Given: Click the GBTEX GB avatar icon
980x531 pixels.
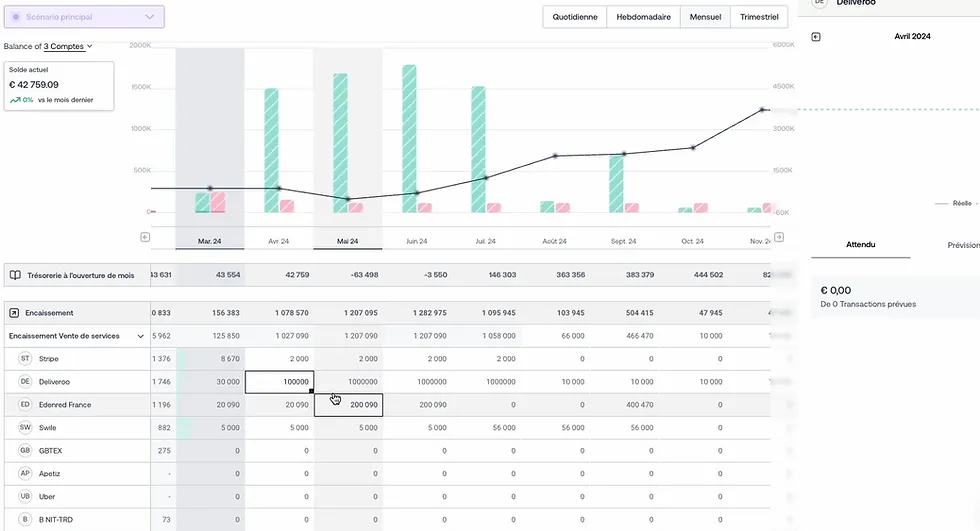Looking at the screenshot, I should 25,451.
